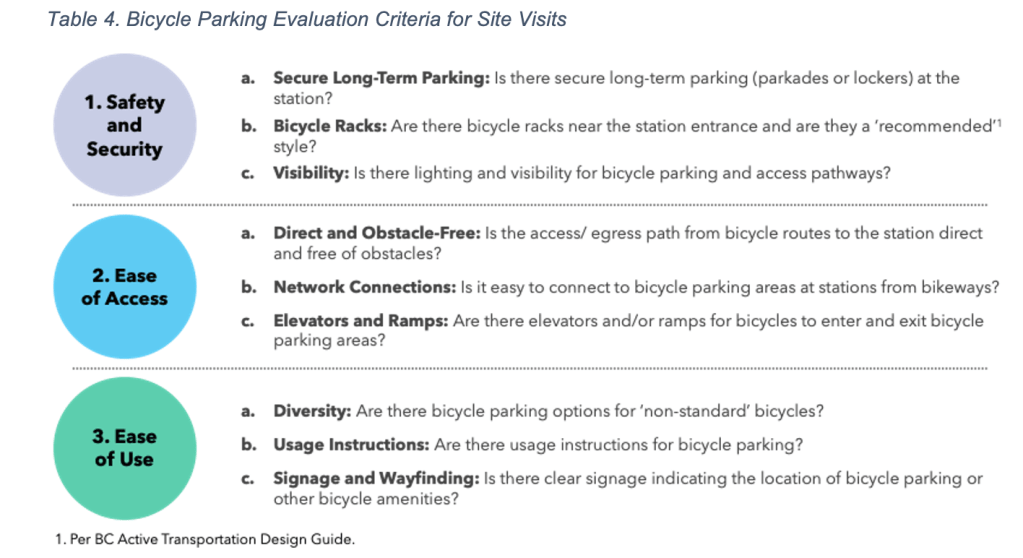The height and width of the screenshot is (558, 1023).
Task: Click the Direct and Obstacle-Free heading
Action: pyautogui.click(x=377, y=233)
